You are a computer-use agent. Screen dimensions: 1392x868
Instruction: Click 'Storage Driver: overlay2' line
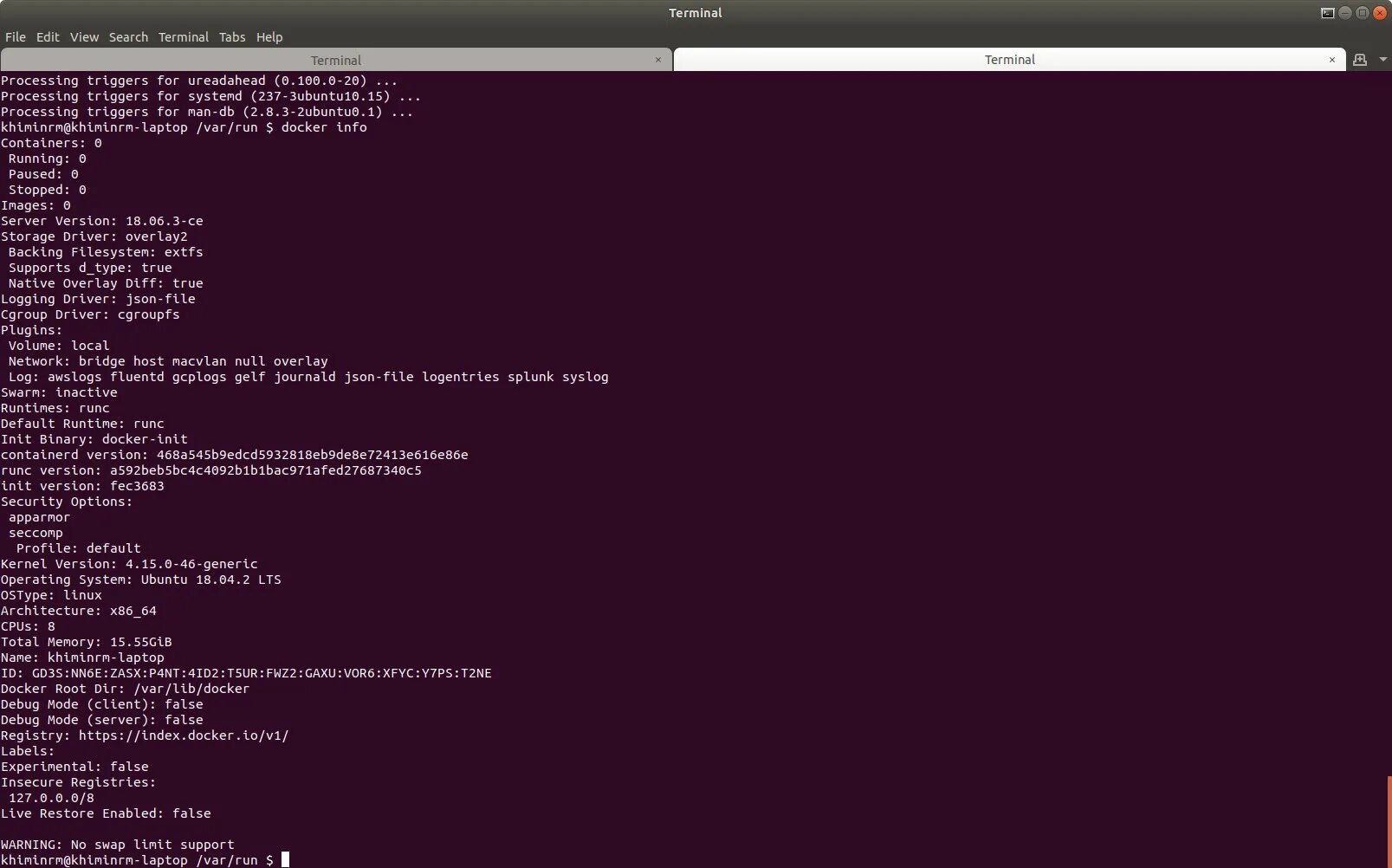pyautogui.click(x=94, y=236)
